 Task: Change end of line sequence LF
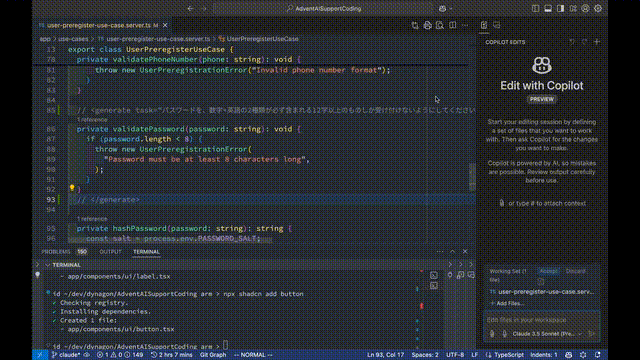point(475,355)
